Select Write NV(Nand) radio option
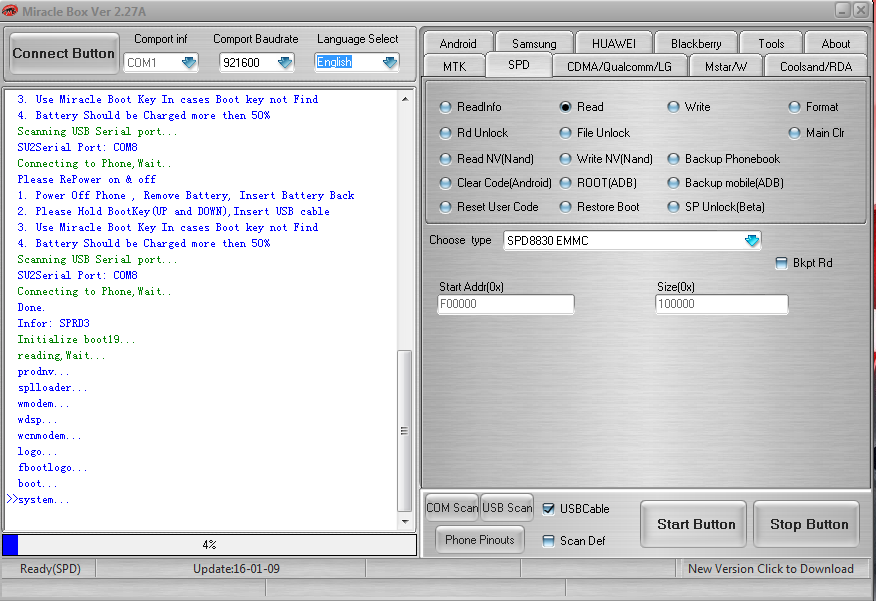The height and width of the screenshot is (601, 876). pos(565,159)
